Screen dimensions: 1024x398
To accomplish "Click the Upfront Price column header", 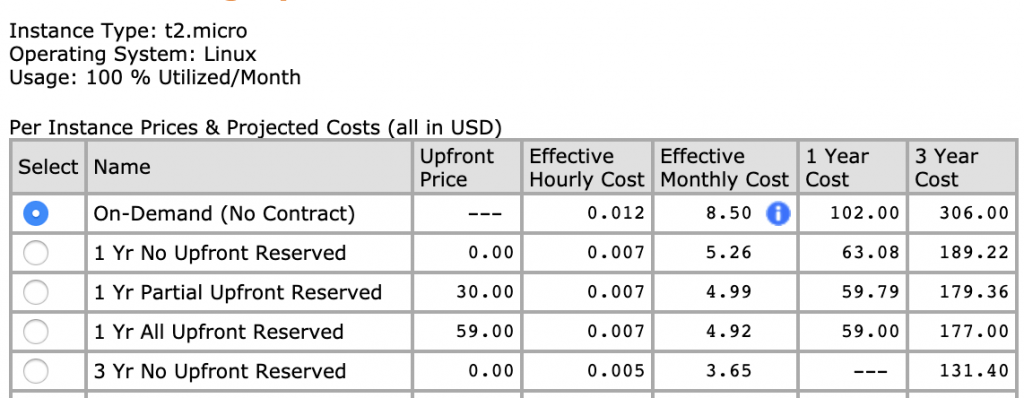I will (467, 167).
